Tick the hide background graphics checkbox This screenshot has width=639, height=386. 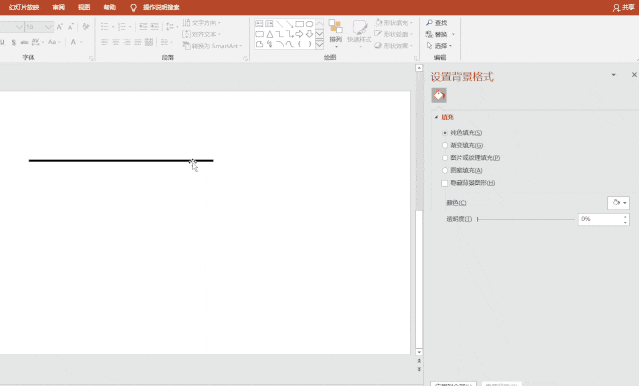pyautogui.click(x=445, y=183)
